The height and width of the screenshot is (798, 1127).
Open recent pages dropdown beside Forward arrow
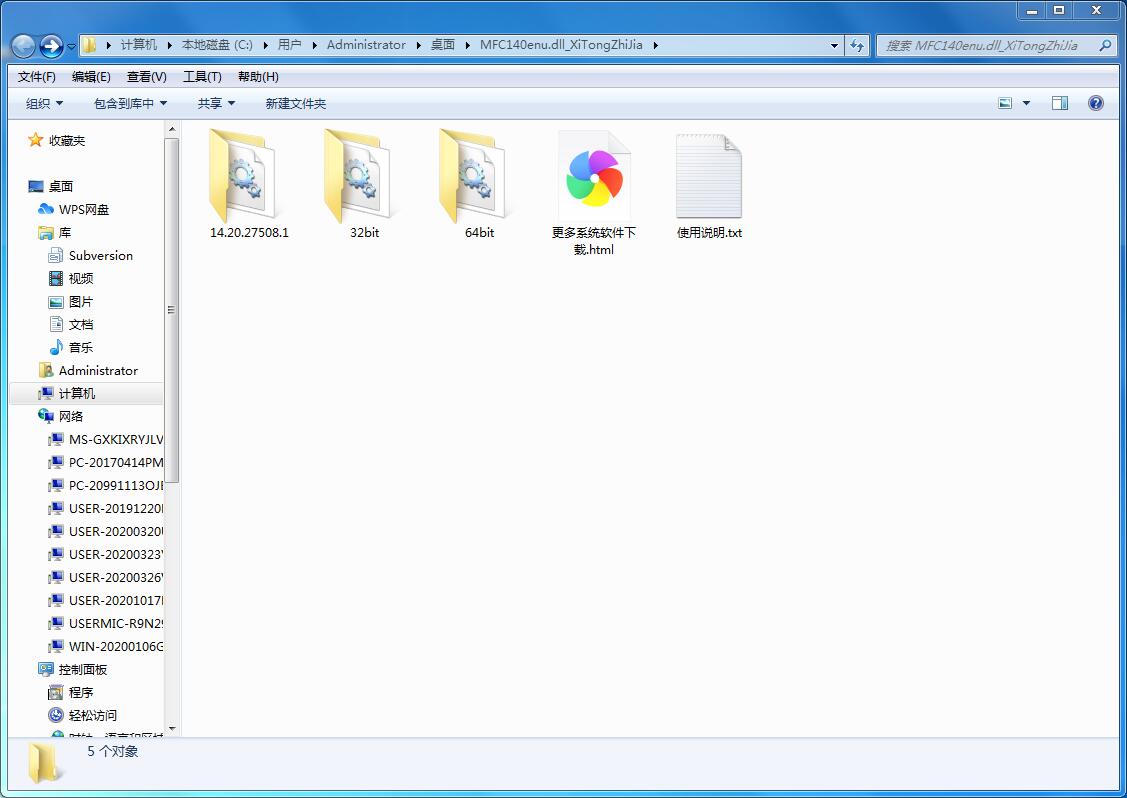click(x=71, y=47)
